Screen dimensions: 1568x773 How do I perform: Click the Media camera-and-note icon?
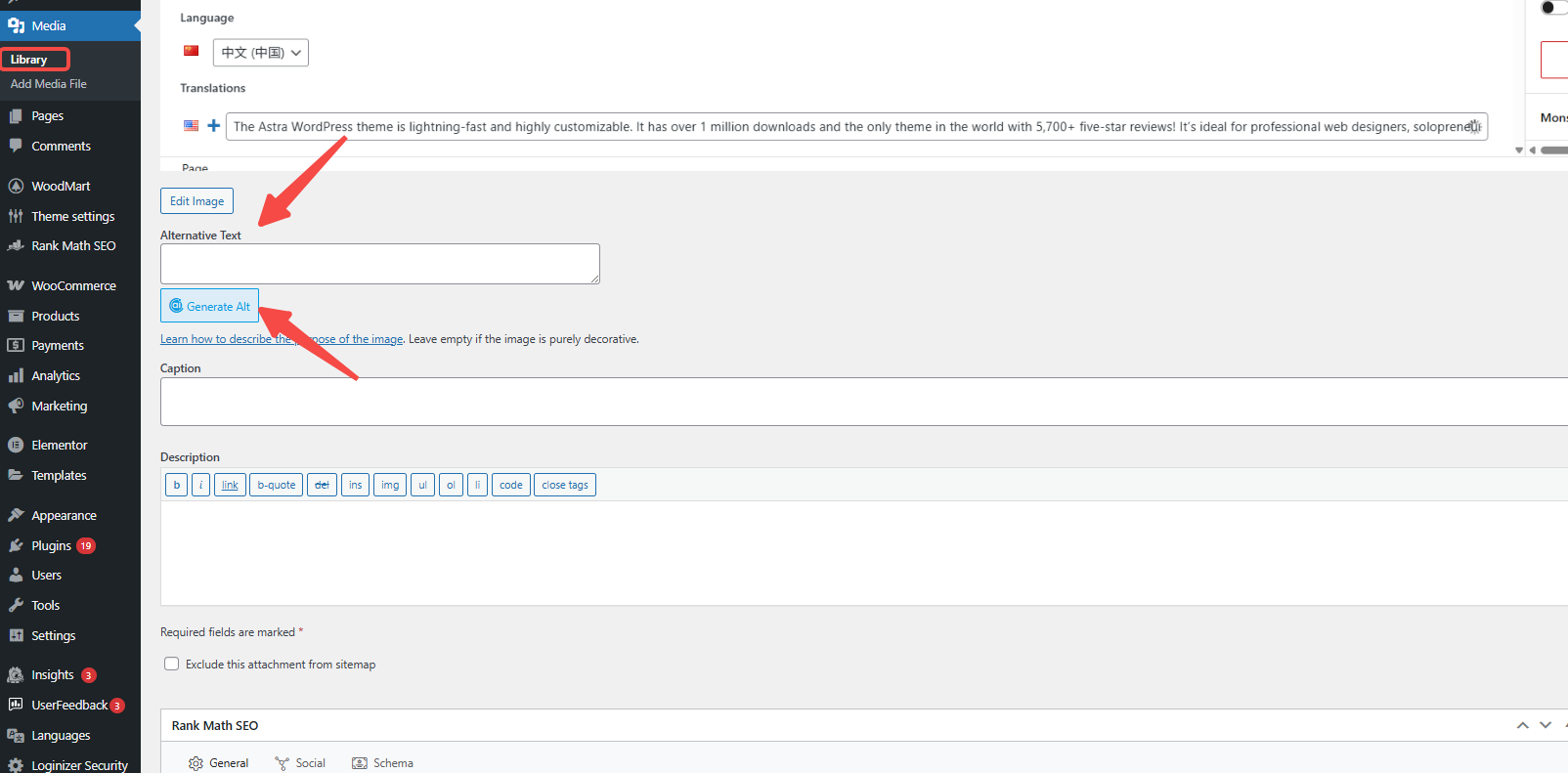(16, 25)
